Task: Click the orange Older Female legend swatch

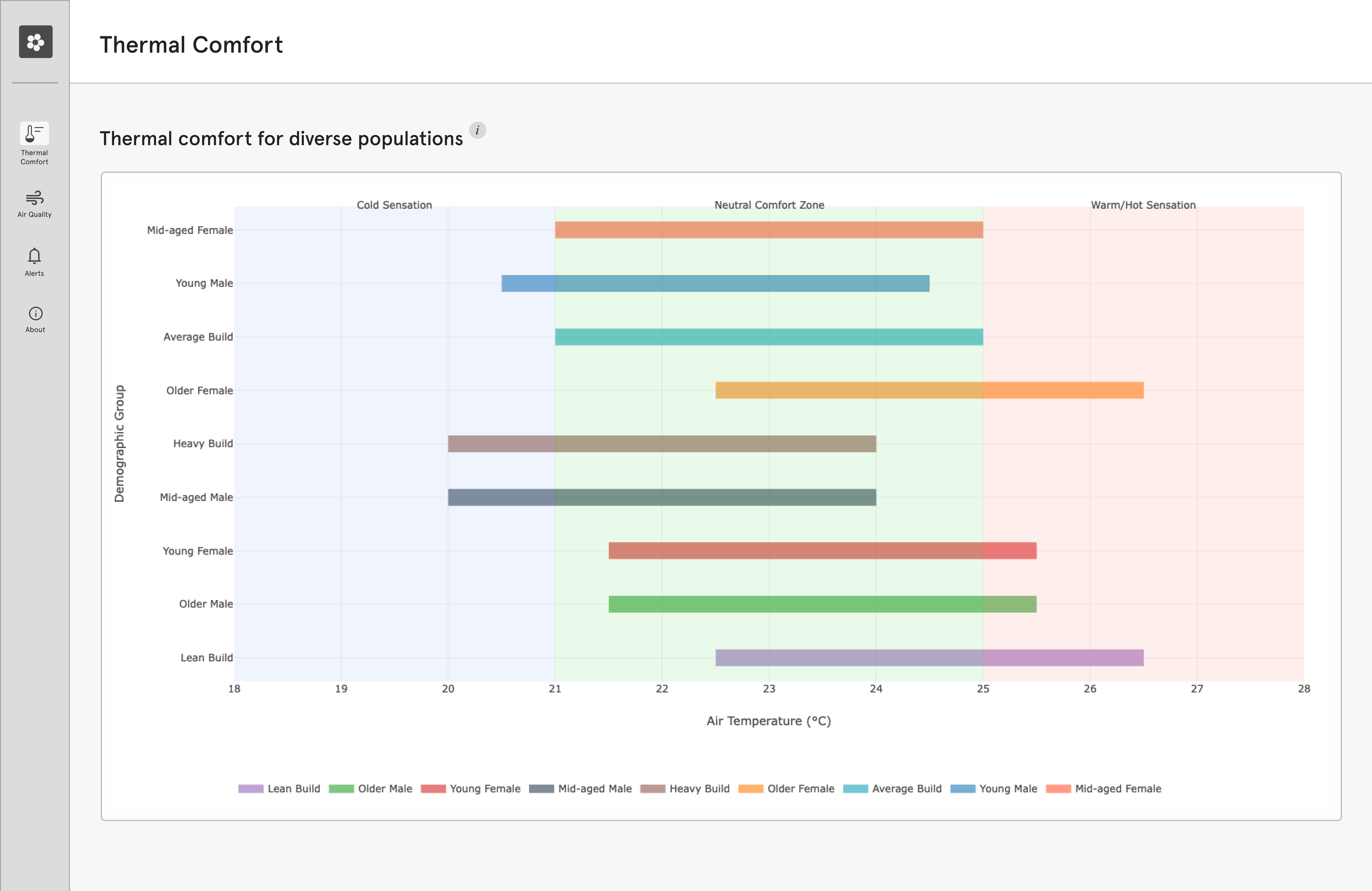Action: [x=751, y=788]
